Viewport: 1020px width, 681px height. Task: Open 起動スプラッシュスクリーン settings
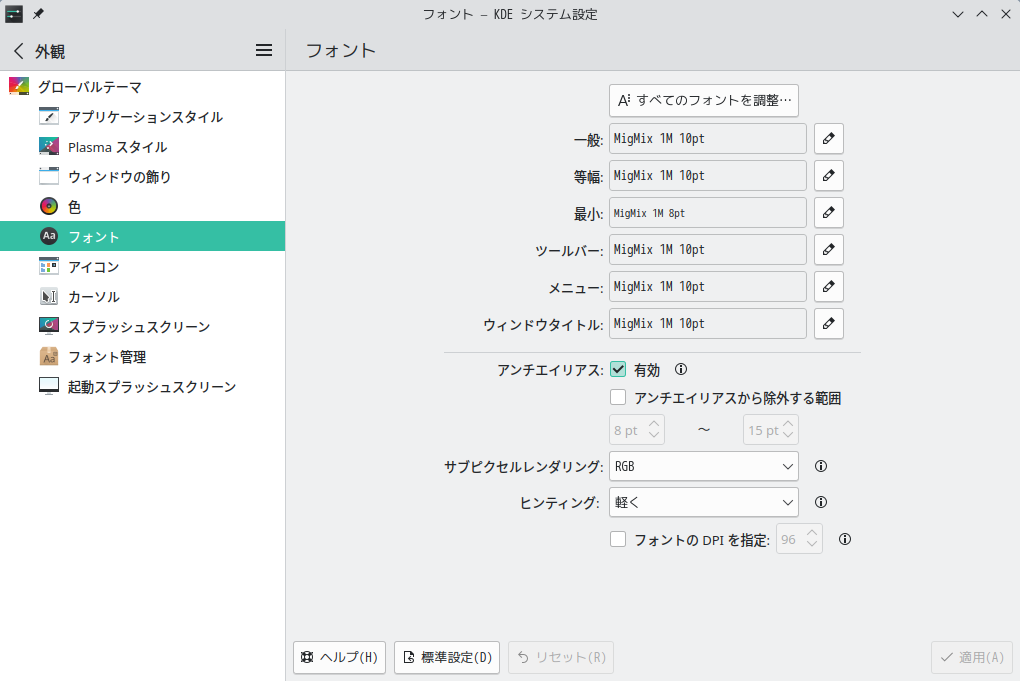(142, 386)
